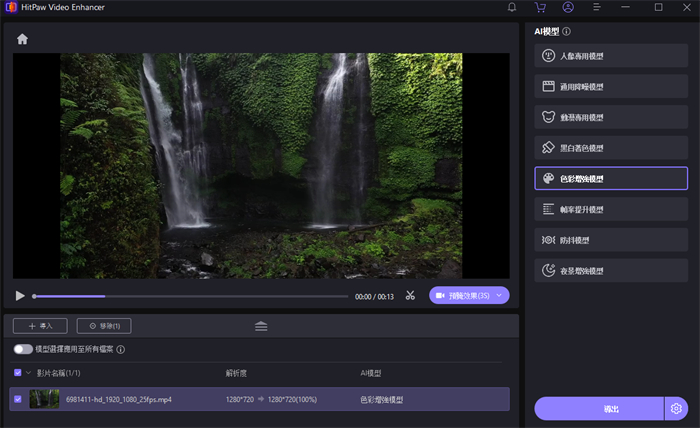Uncheck the select-all videos checkbox
Screen dimensions: 700x428
click(17, 373)
